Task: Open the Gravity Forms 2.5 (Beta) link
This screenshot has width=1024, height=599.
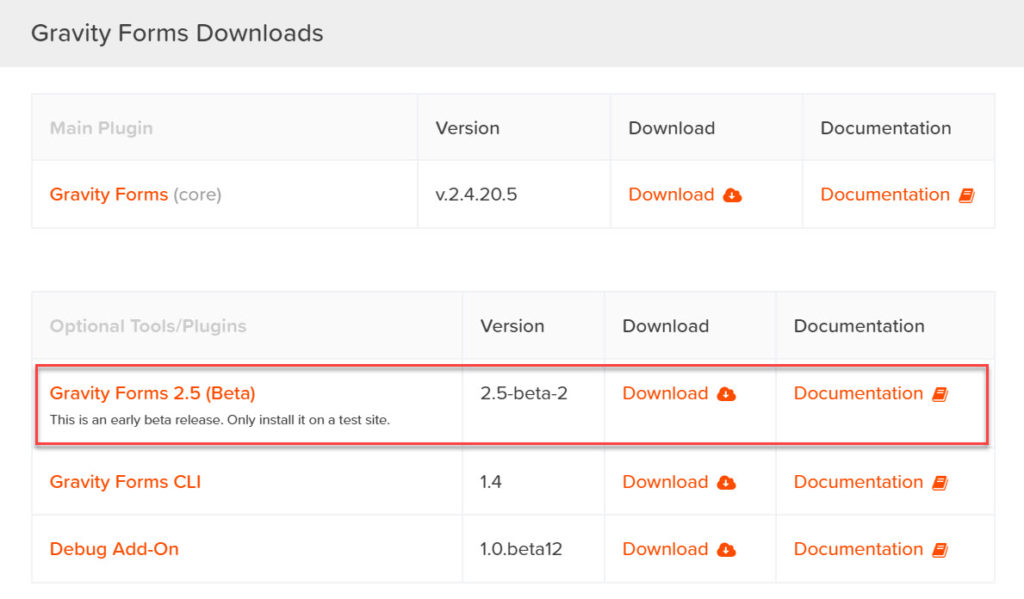Action: pos(152,393)
